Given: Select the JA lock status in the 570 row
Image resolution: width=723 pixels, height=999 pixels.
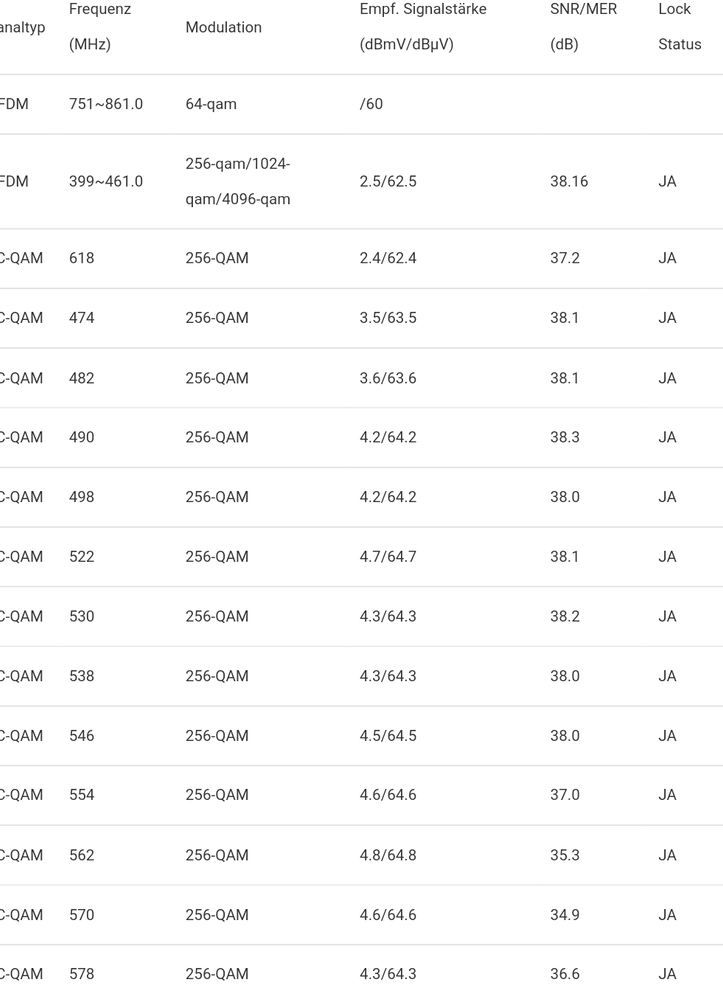Looking at the screenshot, I should pyautogui.click(x=667, y=915).
